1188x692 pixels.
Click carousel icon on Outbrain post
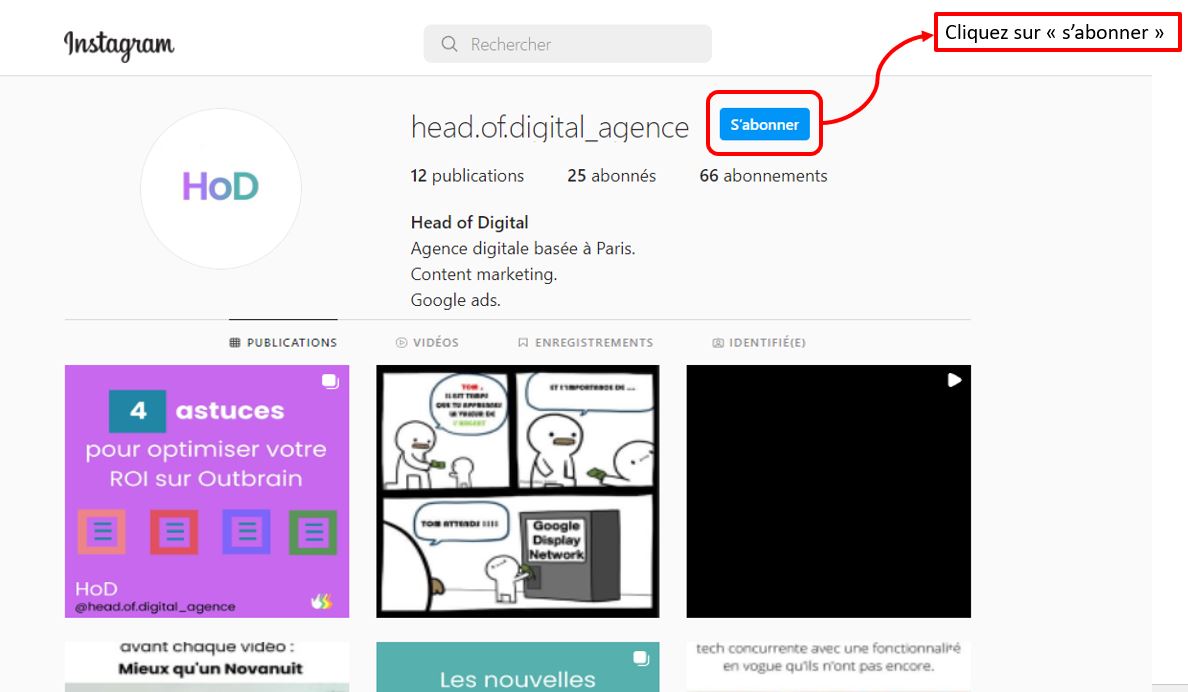click(330, 381)
